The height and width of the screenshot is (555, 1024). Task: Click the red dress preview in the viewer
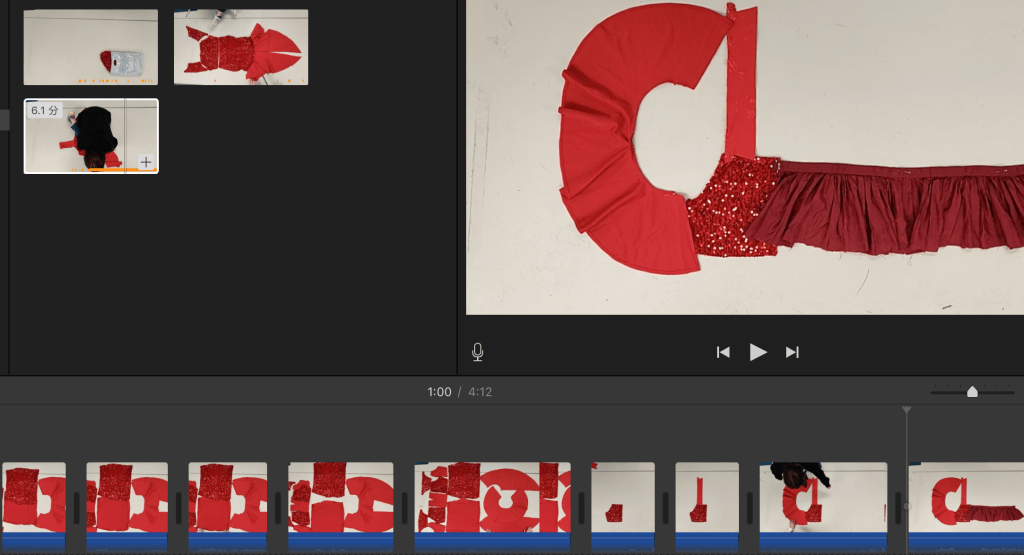(745, 157)
